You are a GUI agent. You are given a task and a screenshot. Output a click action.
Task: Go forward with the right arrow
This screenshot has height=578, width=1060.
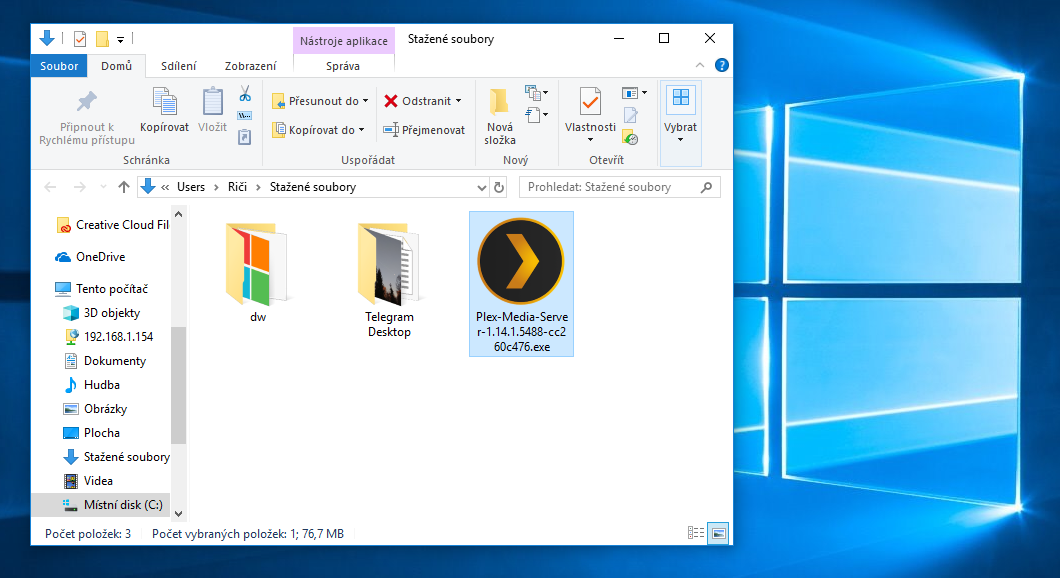[79, 187]
